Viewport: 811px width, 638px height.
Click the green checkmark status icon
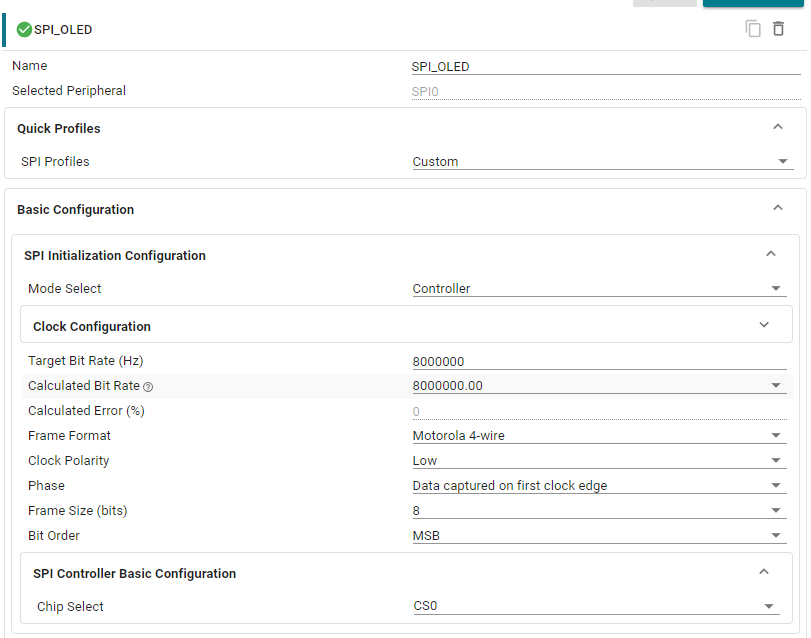pos(25,30)
